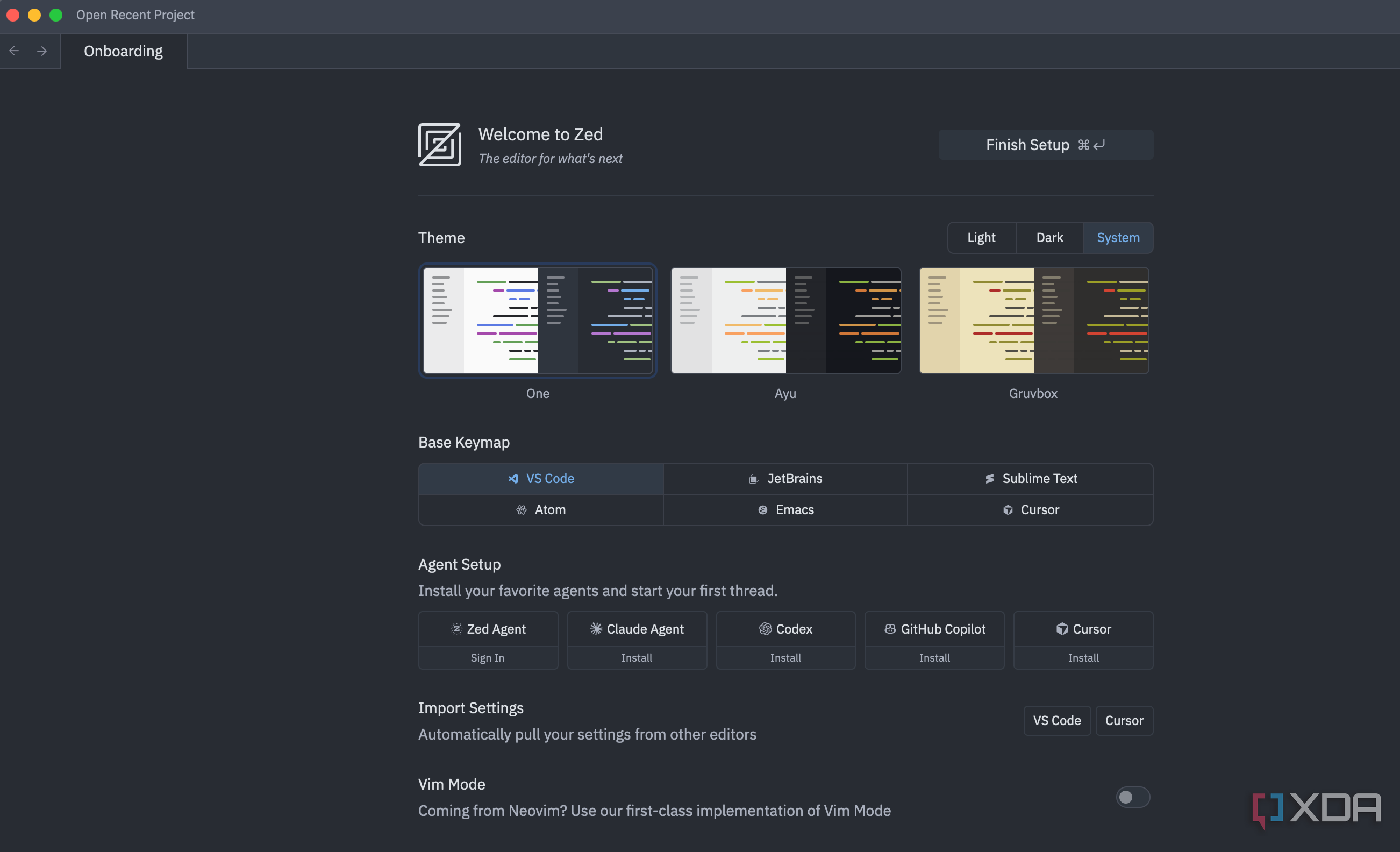The image size is (1400, 852).
Task: Select the JetBrains base keymap
Action: point(785,479)
